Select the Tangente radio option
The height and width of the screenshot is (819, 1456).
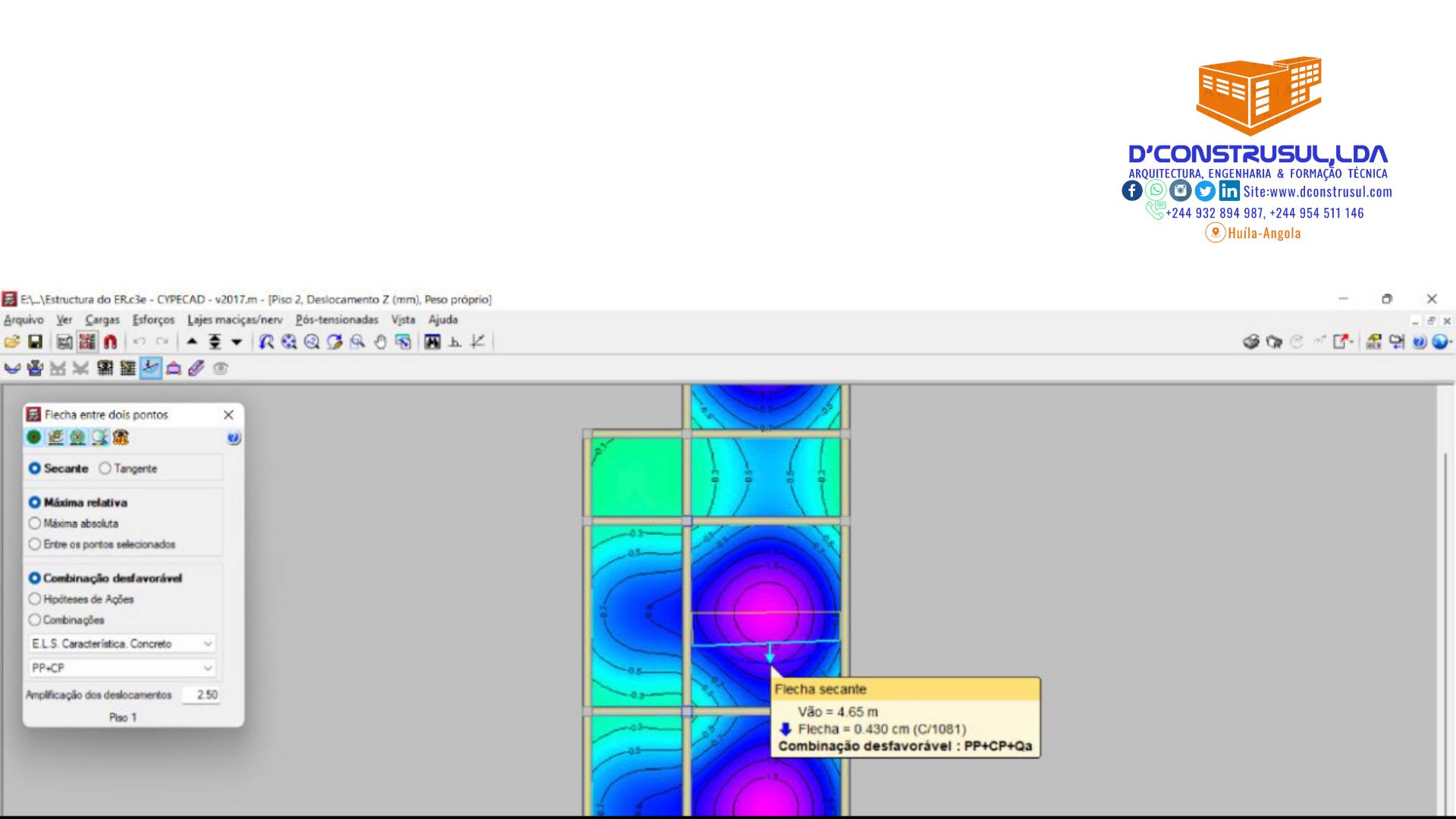coord(128,469)
